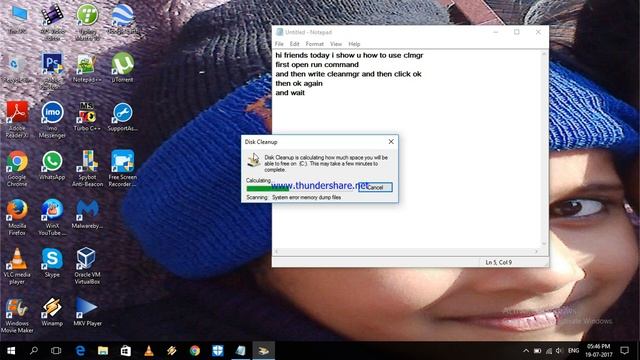Viewport: 640px width, 360px height.
Task: Open the SupportAssist desktop shortcut
Action: 122,116
